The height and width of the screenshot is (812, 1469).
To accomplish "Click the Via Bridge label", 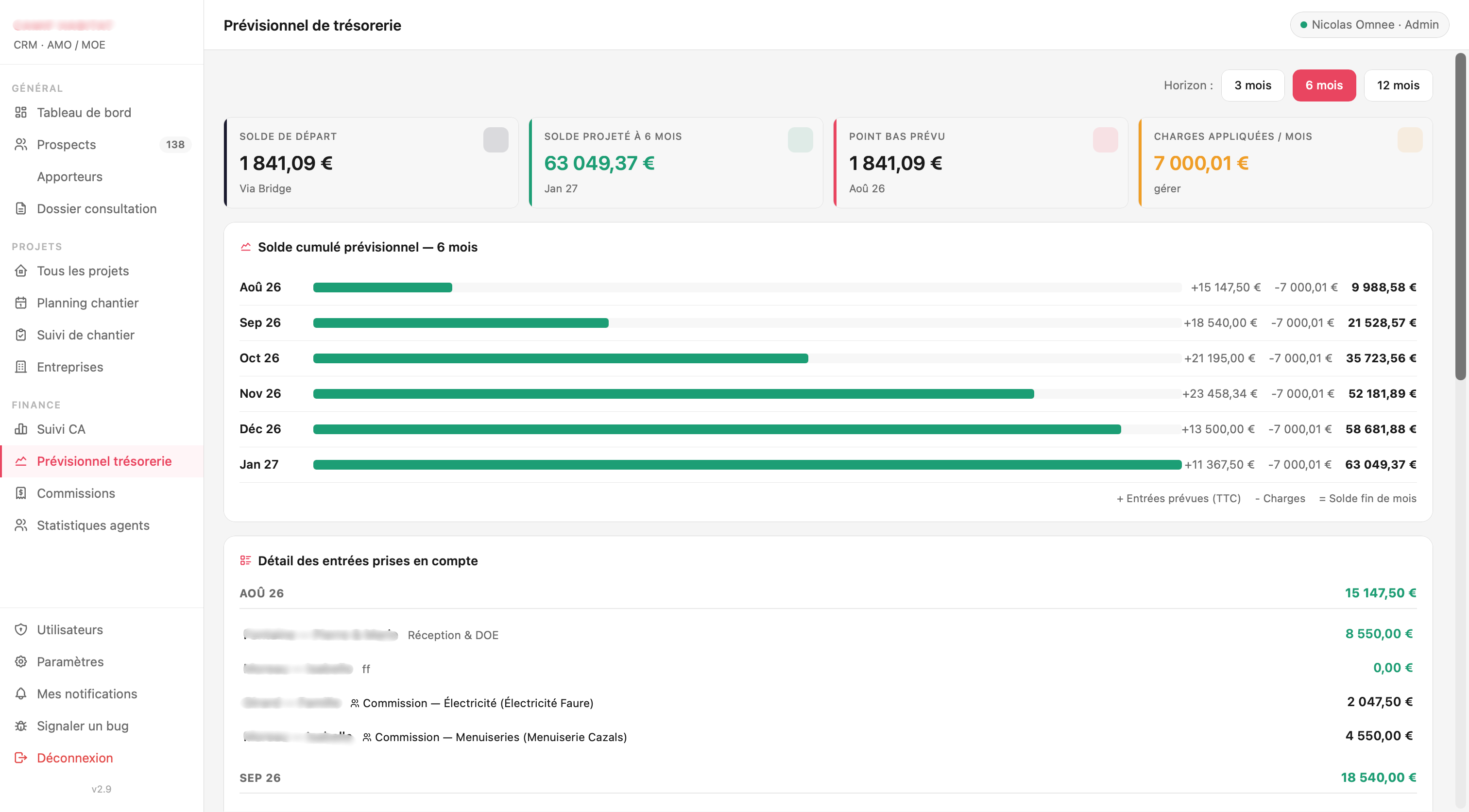I will 265,189.
